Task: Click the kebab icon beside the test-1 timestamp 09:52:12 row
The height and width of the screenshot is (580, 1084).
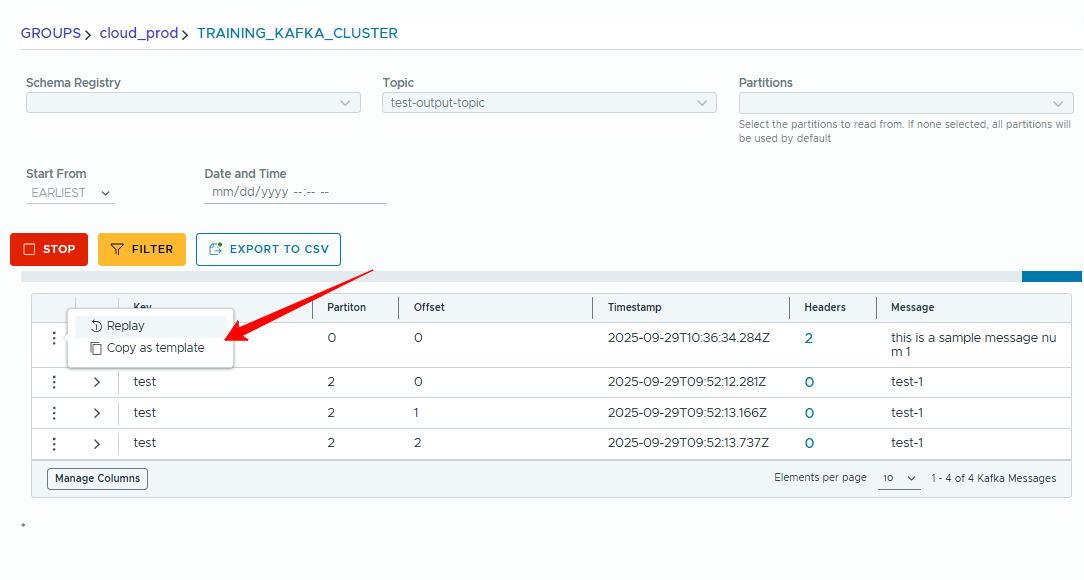Action: [x=54, y=382]
